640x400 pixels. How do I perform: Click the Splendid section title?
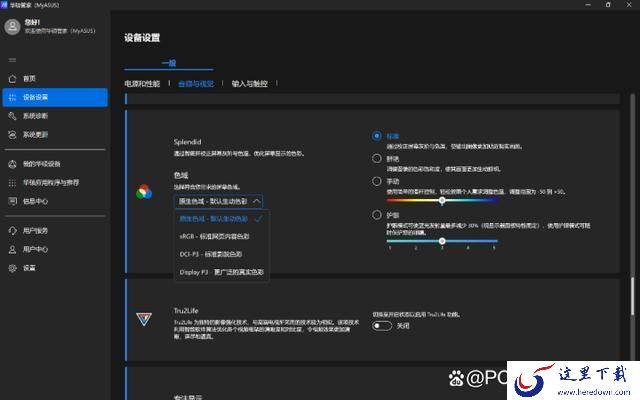[x=187, y=142]
